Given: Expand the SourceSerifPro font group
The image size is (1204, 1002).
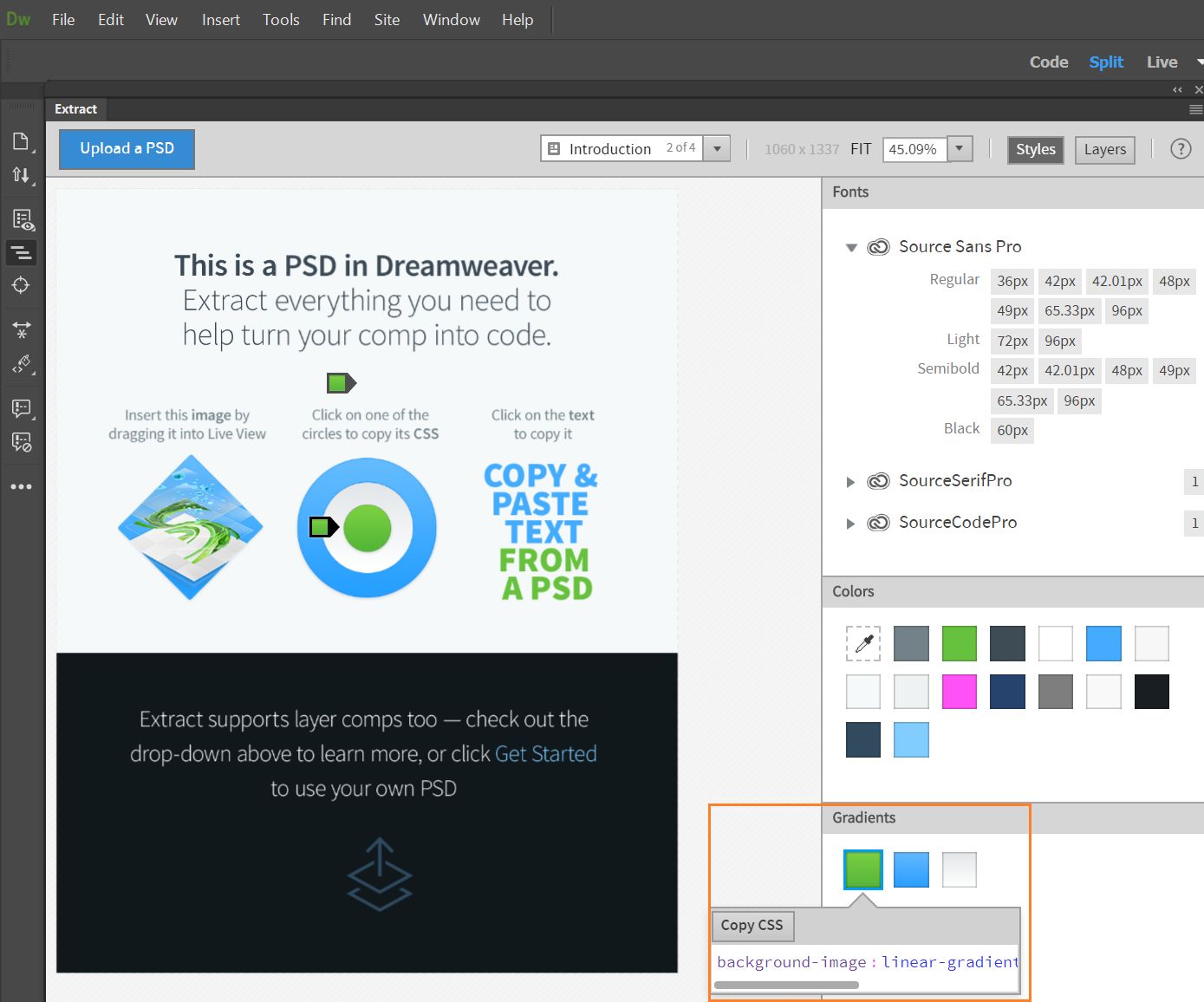Looking at the screenshot, I should point(851,482).
